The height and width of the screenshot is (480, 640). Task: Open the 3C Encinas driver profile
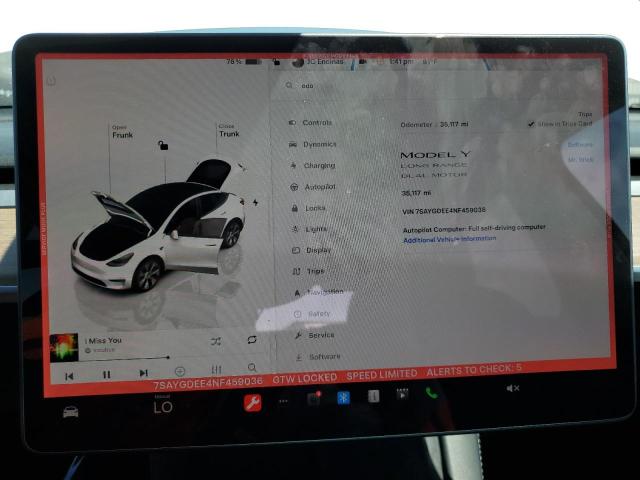(318, 62)
